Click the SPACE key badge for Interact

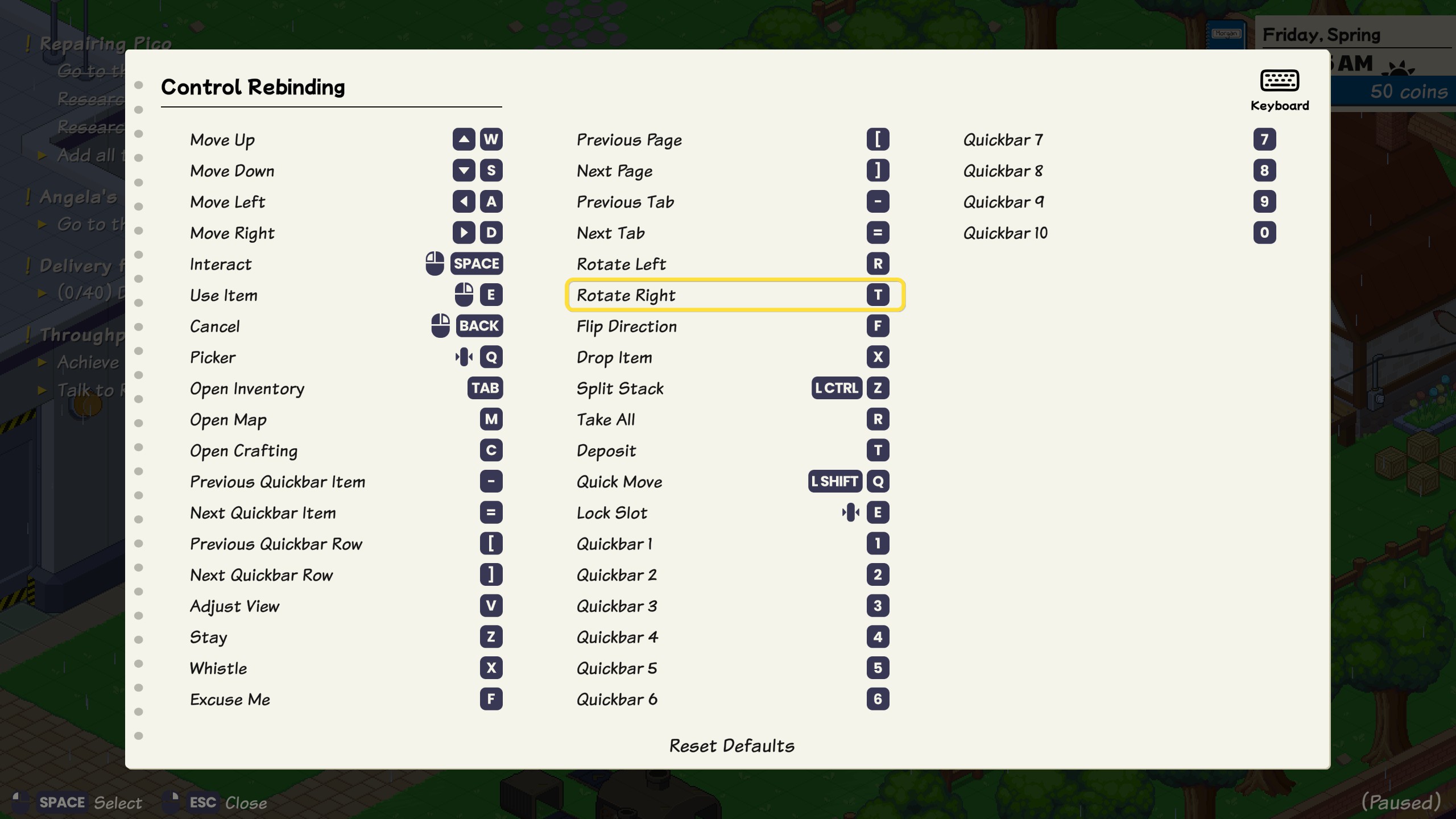pyautogui.click(x=477, y=264)
